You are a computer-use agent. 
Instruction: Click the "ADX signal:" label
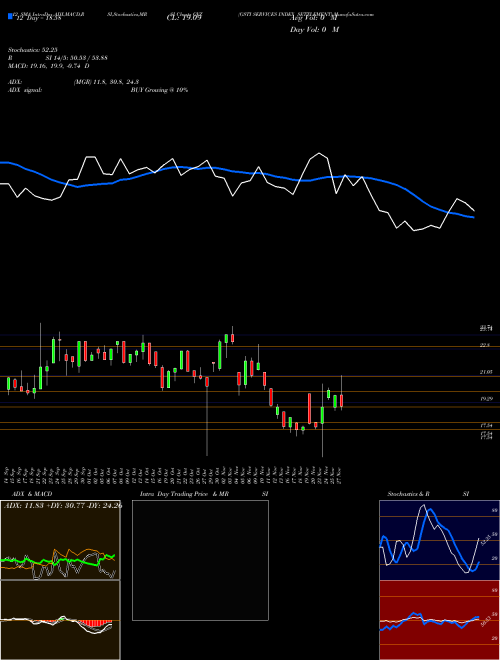coord(25,90)
